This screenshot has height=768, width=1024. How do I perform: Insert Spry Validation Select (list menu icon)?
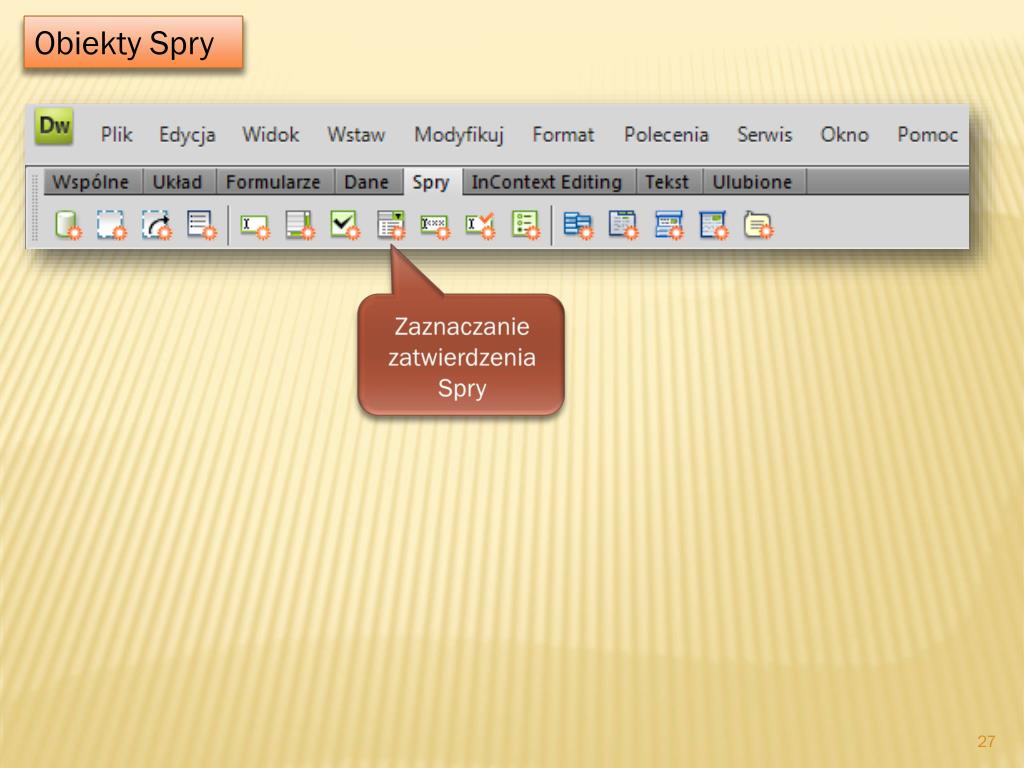coord(391,225)
